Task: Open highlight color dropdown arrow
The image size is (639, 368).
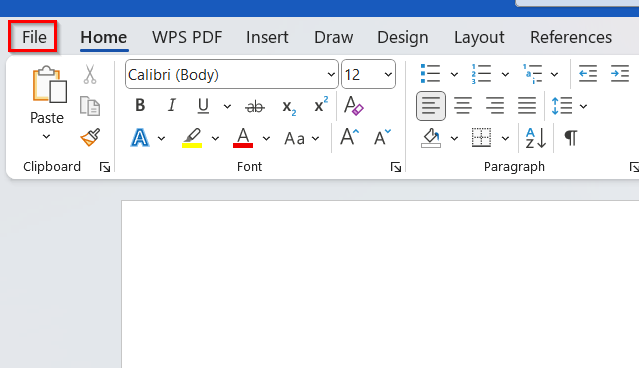Action: (x=215, y=139)
